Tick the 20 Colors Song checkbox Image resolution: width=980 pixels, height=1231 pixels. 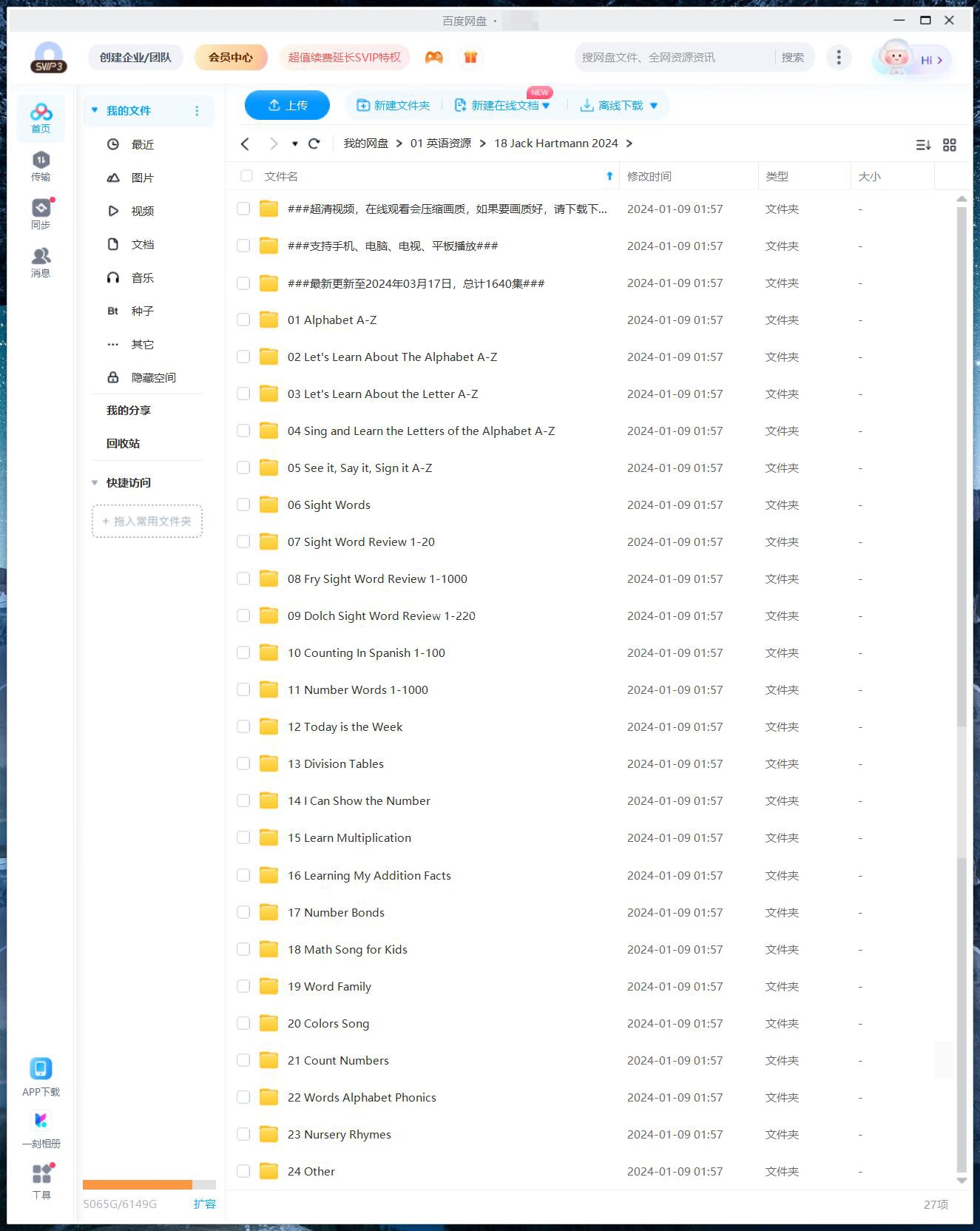click(243, 1023)
